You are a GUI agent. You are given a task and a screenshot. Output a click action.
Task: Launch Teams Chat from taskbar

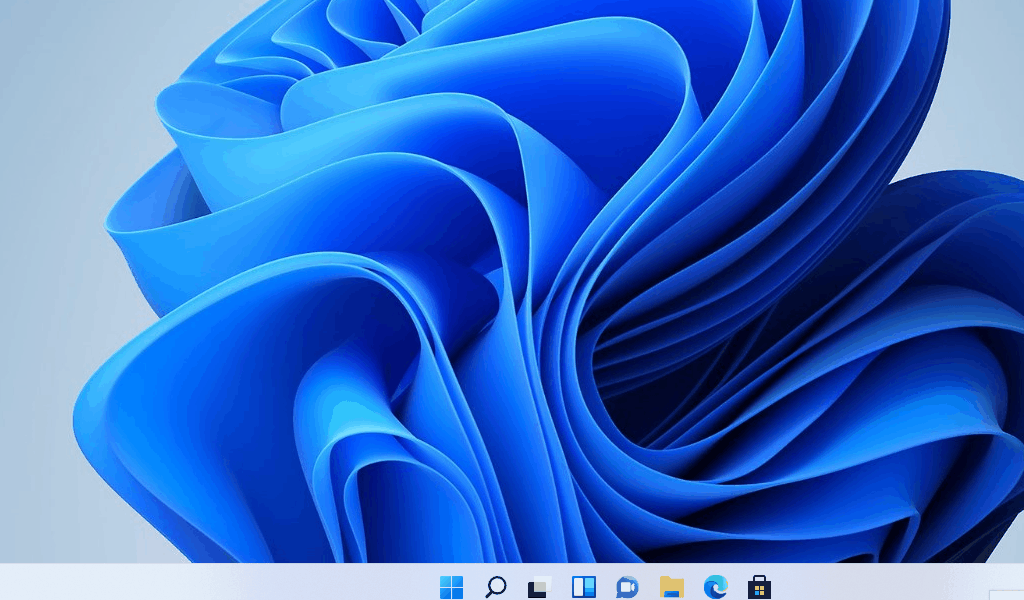coord(628,587)
